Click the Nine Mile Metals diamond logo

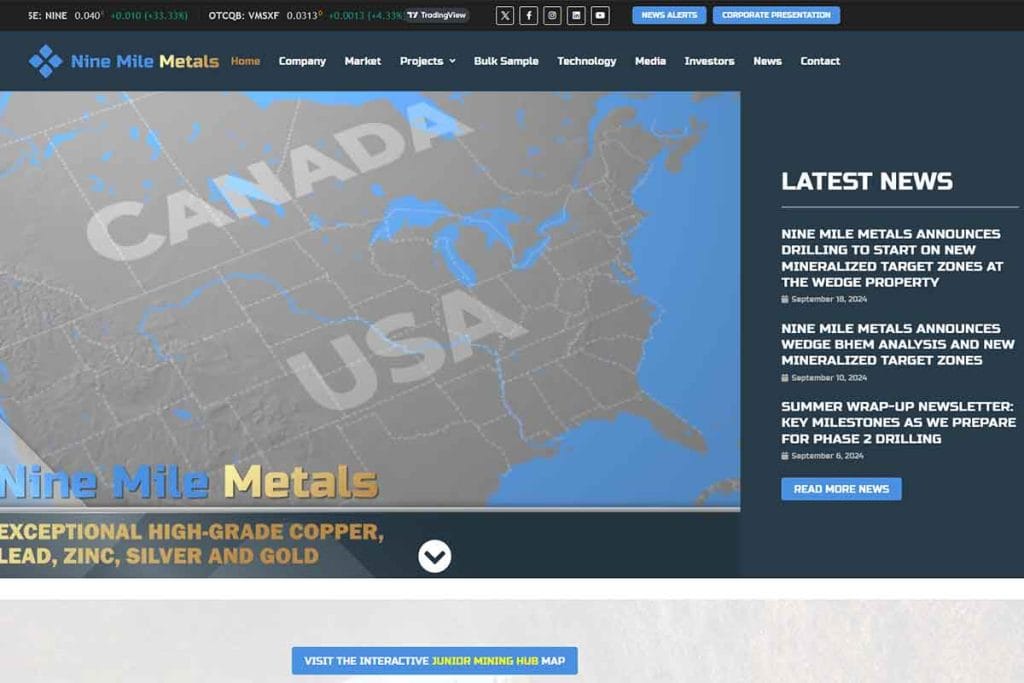pyautogui.click(x=46, y=61)
